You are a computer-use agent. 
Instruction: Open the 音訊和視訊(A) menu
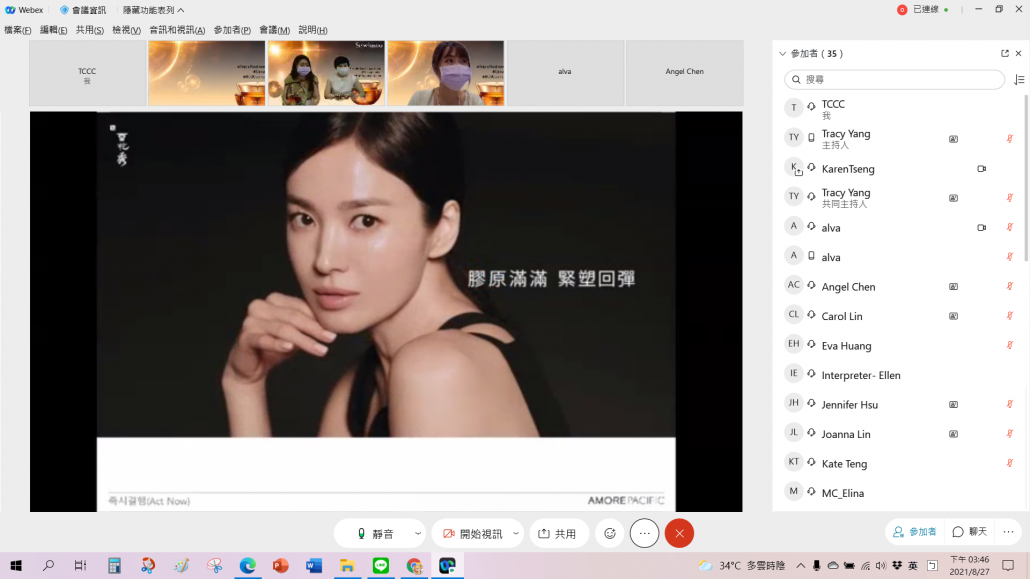[177, 30]
